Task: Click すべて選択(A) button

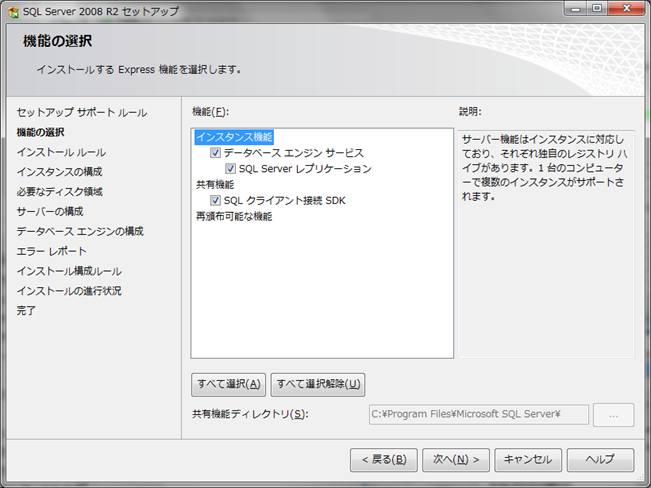Action: 228,384
